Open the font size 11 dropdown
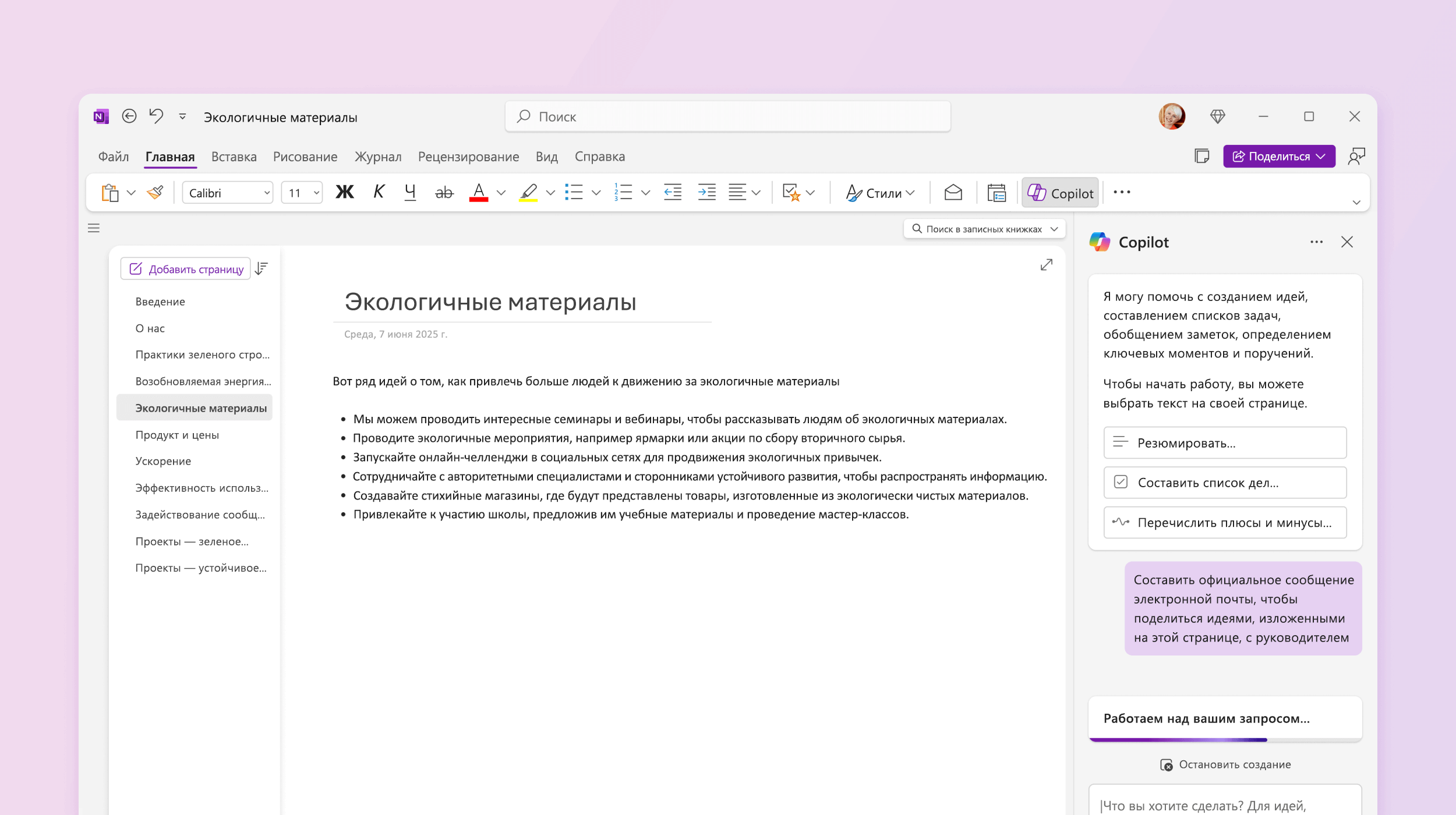 tap(302, 193)
